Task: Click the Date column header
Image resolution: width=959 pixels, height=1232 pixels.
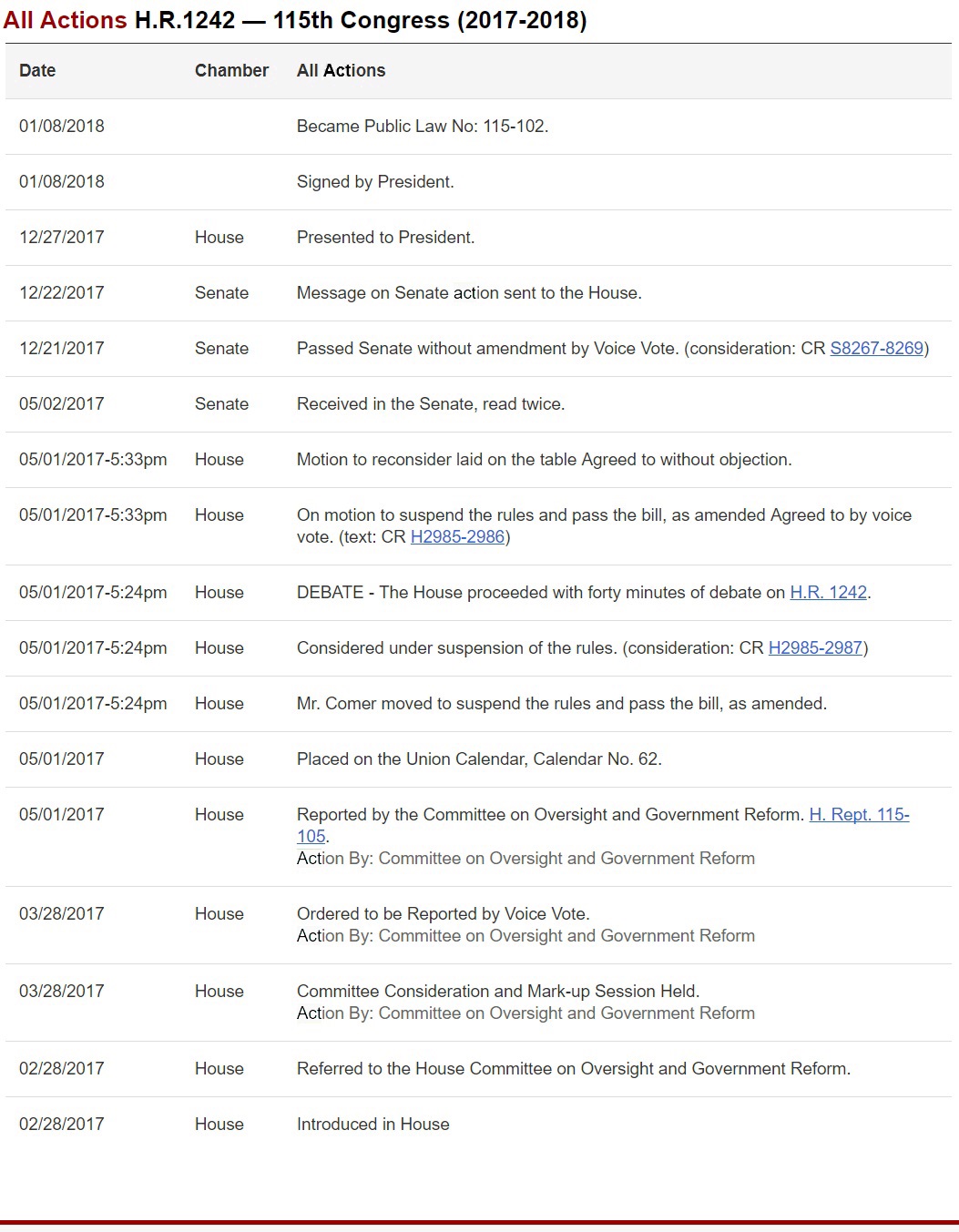Action: tap(37, 70)
